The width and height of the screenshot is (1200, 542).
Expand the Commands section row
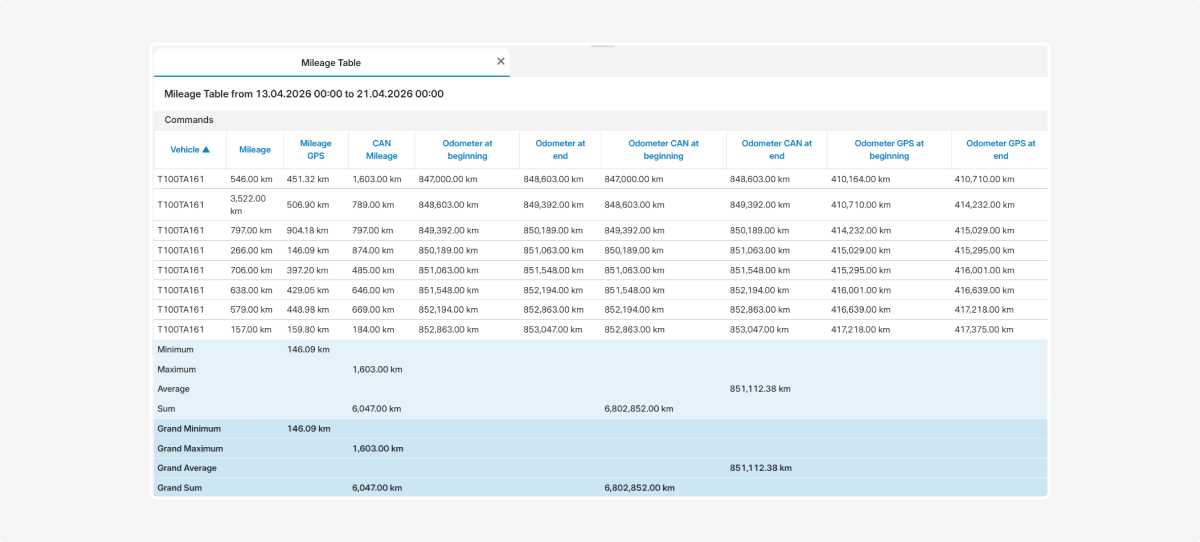pos(189,120)
